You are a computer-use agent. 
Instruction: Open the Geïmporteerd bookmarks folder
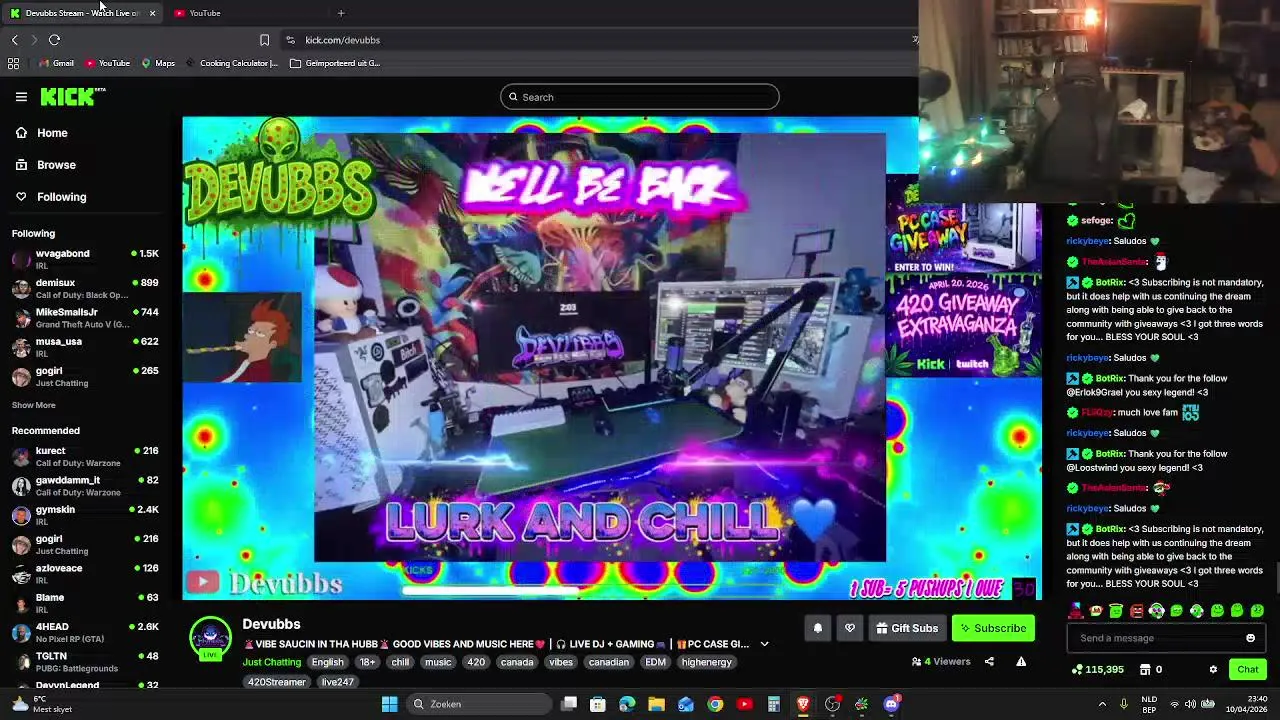[x=335, y=63]
